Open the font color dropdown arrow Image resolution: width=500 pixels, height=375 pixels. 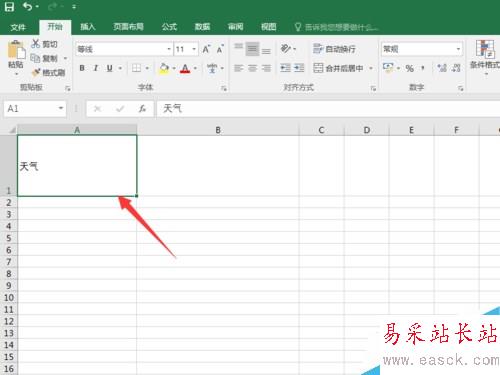click(x=195, y=68)
